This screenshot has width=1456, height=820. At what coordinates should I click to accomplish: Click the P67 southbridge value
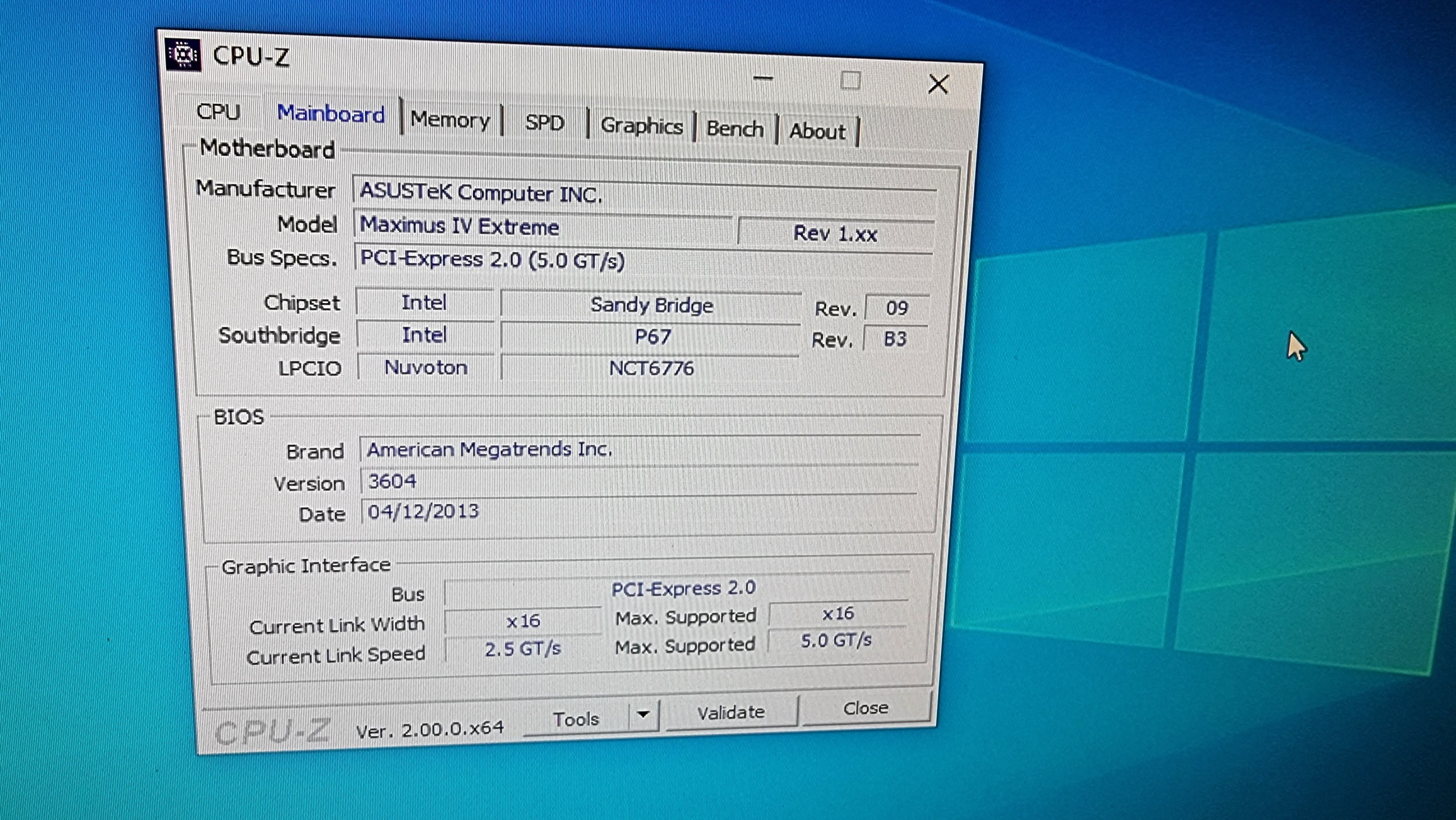[651, 338]
